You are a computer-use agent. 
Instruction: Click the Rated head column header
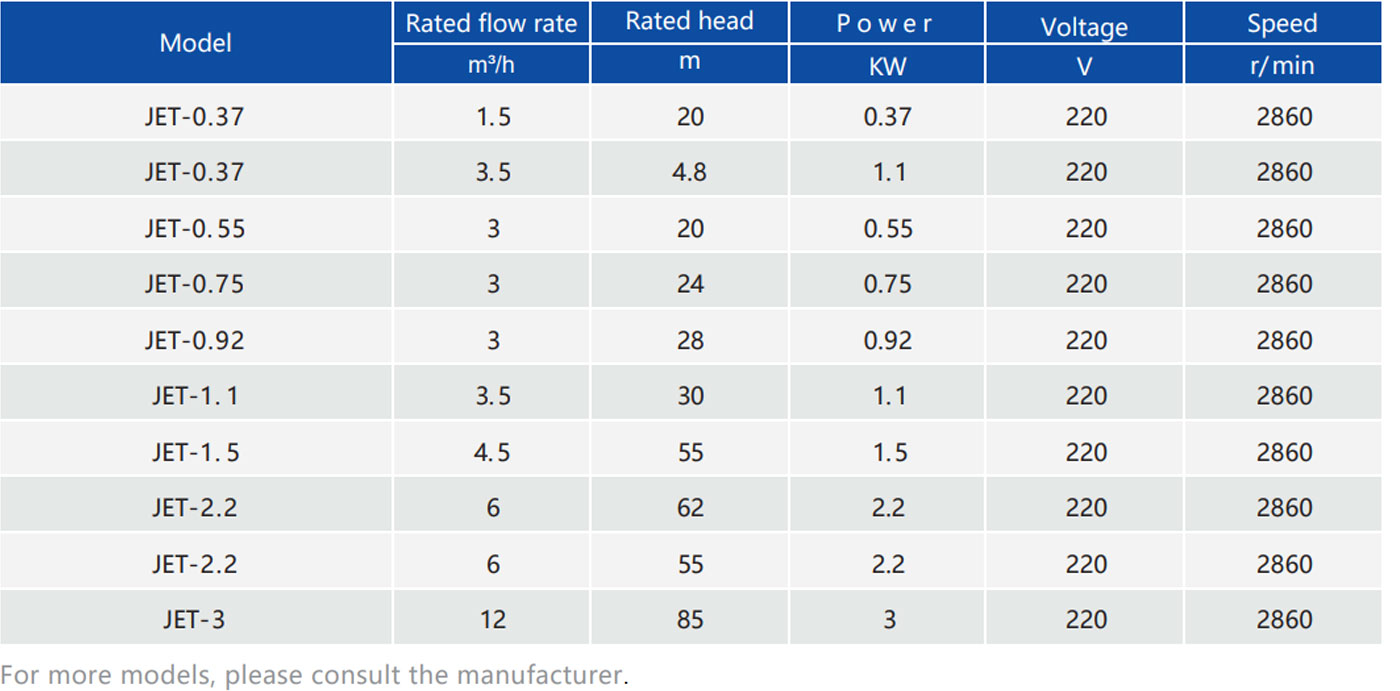(x=689, y=22)
